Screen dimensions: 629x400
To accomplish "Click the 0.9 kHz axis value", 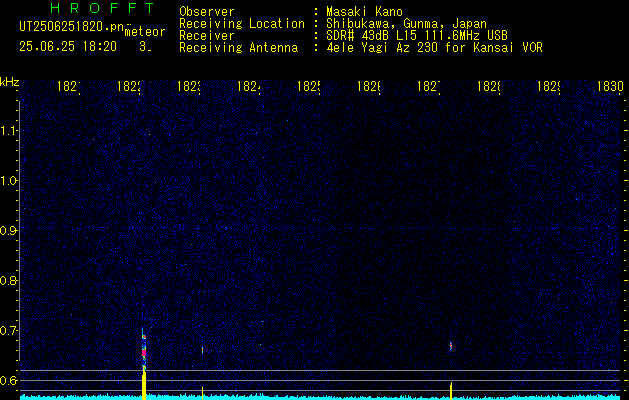I will point(8,231).
